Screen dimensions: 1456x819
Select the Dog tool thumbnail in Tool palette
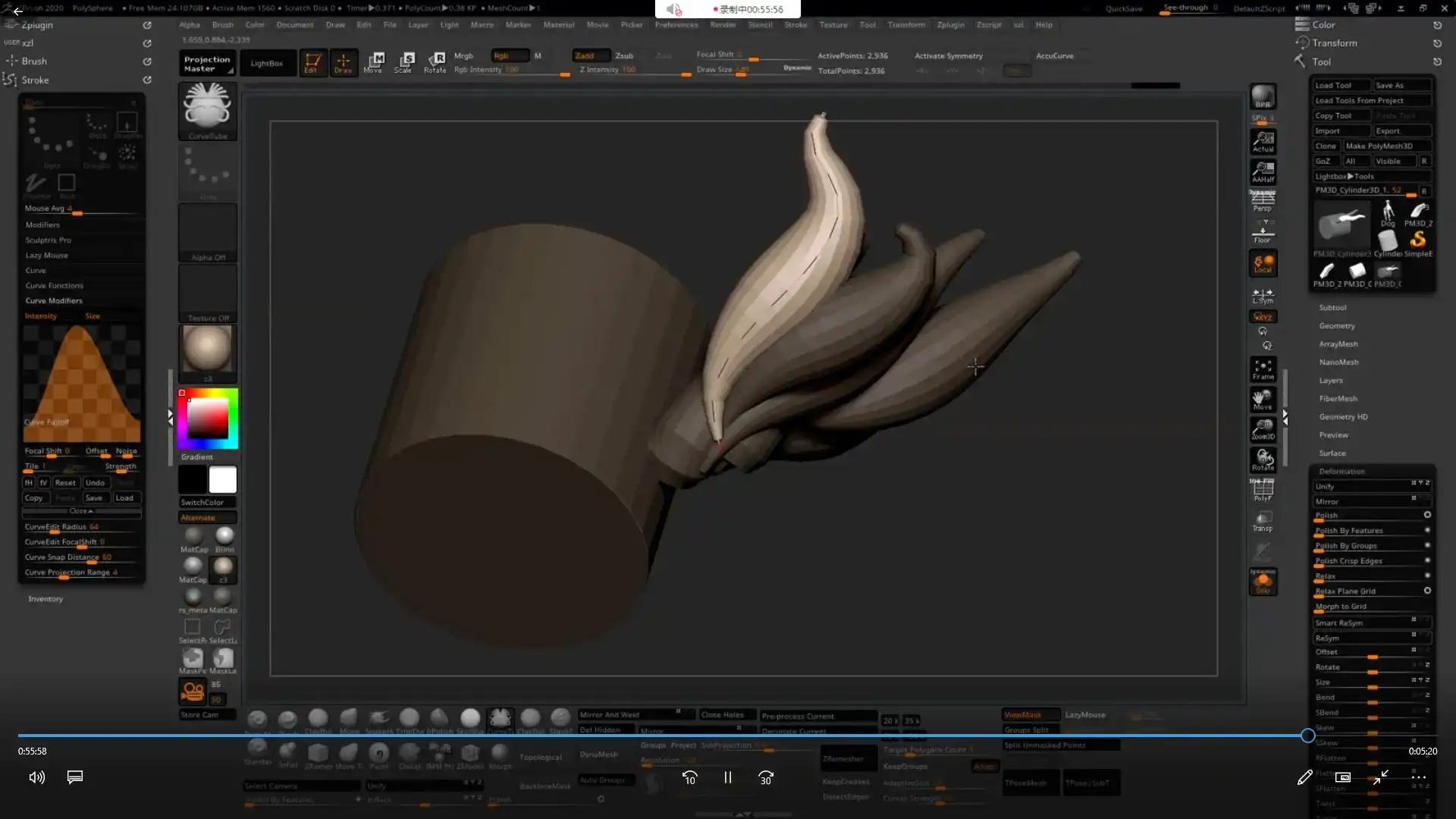(x=1389, y=215)
